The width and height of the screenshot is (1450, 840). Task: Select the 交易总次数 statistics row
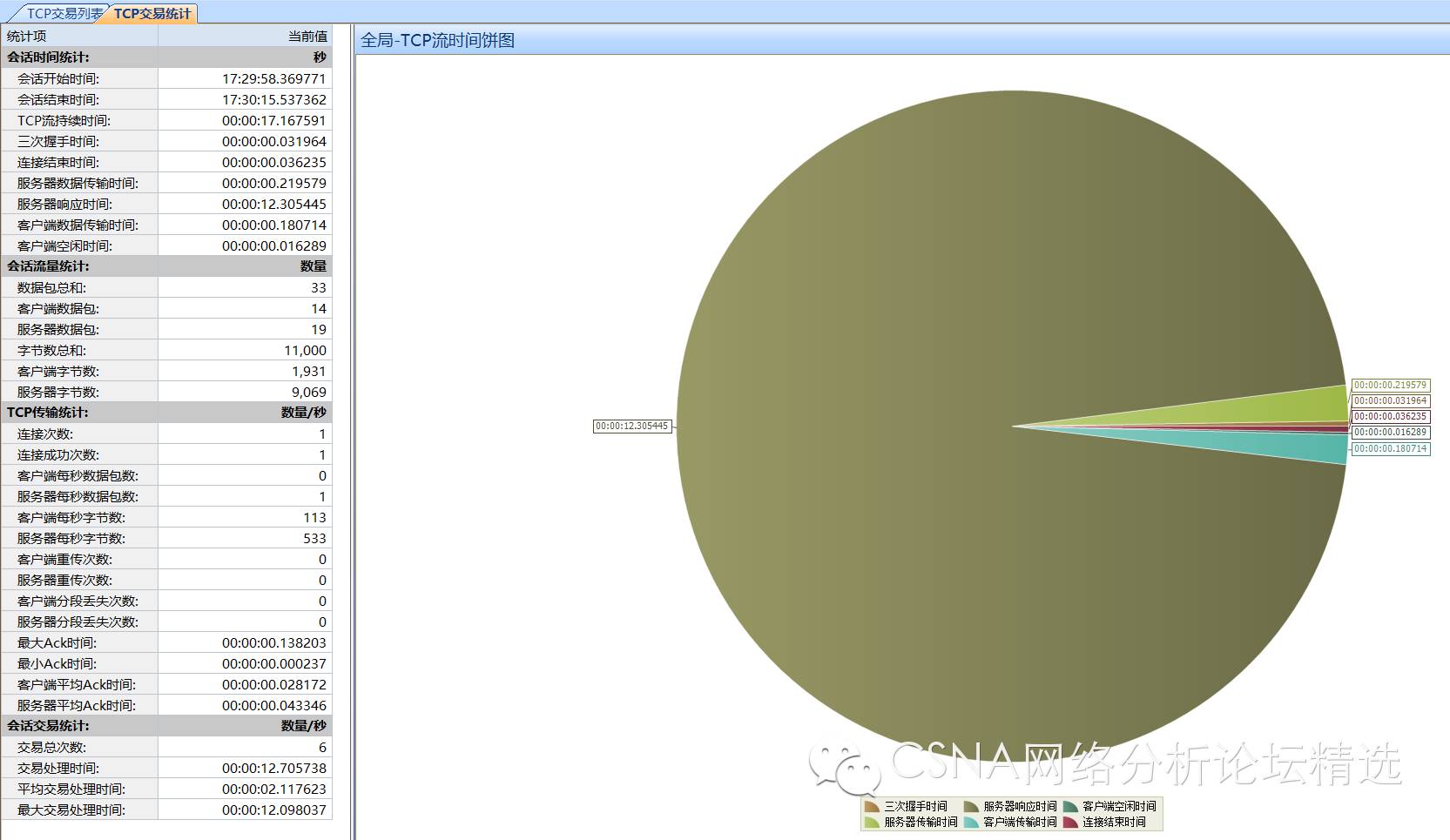click(165, 747)
